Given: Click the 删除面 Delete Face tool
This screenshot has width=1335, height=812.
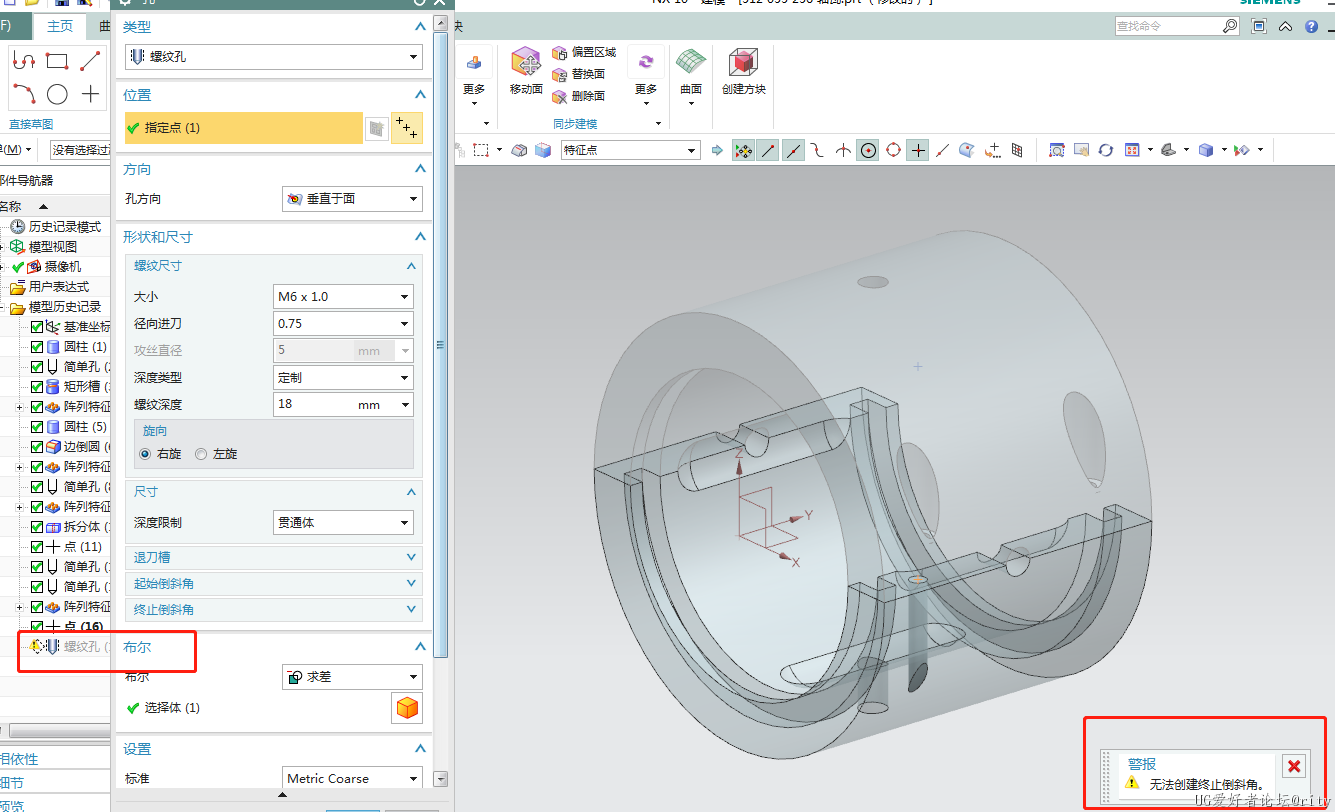Looking at the screenshot, I should 579,96.
